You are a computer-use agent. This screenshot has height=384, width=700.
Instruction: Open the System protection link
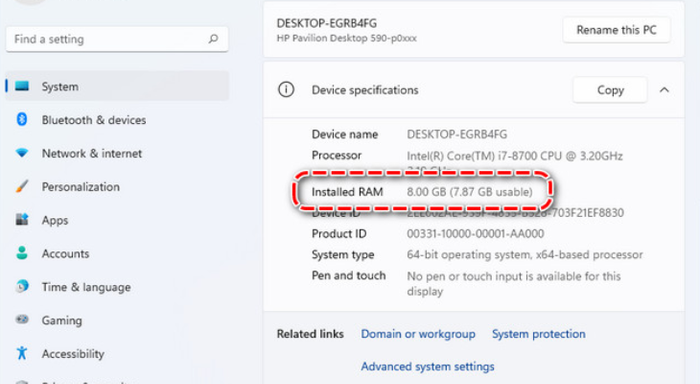coord(538,334)
